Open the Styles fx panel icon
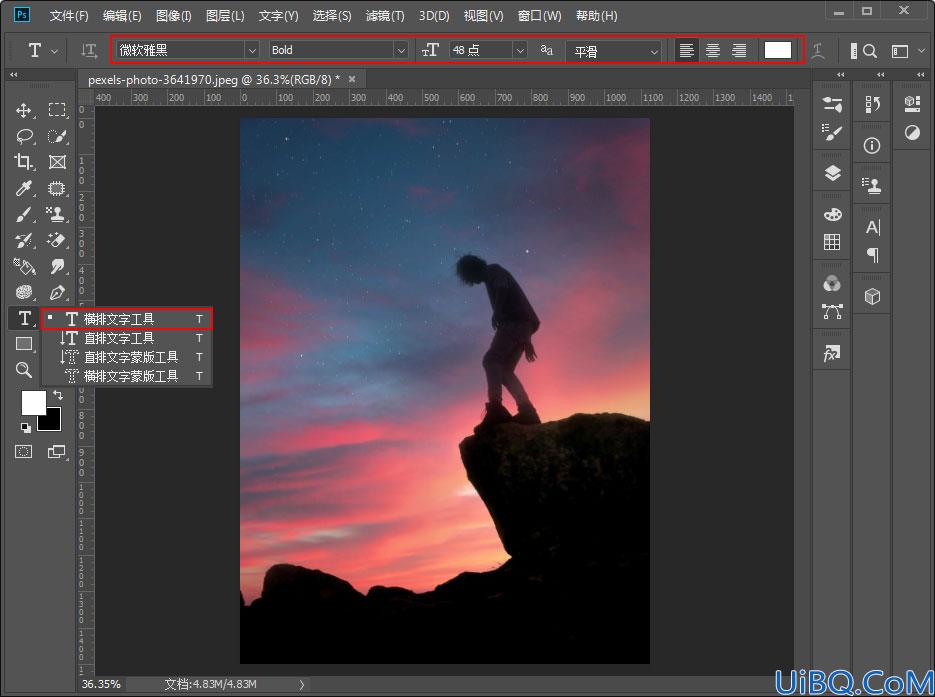This screenshot has width=935, height=697. pyautogui.click(x=832, y=354)
